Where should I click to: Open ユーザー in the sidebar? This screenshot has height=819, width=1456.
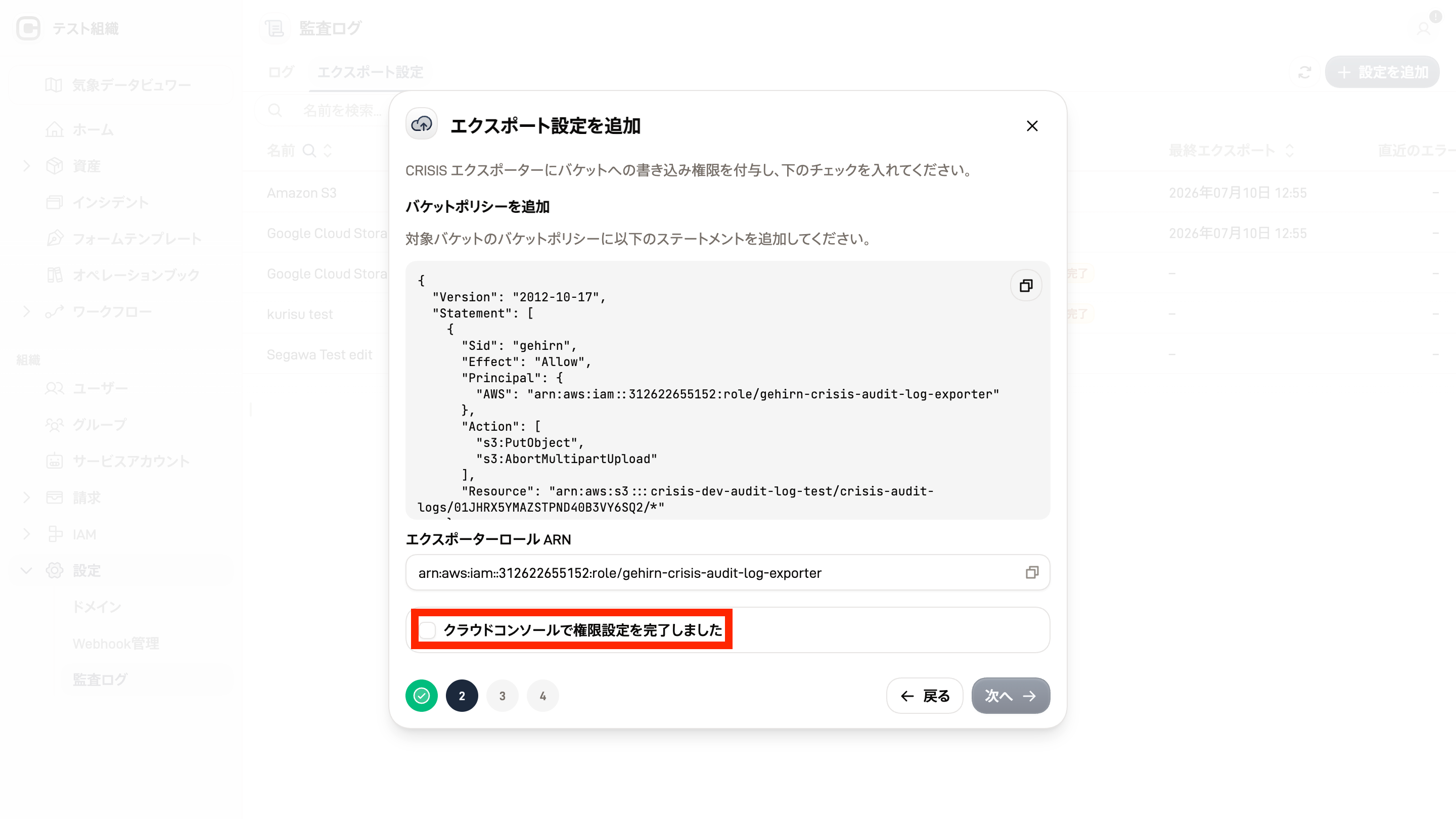(x=121, y=388)
